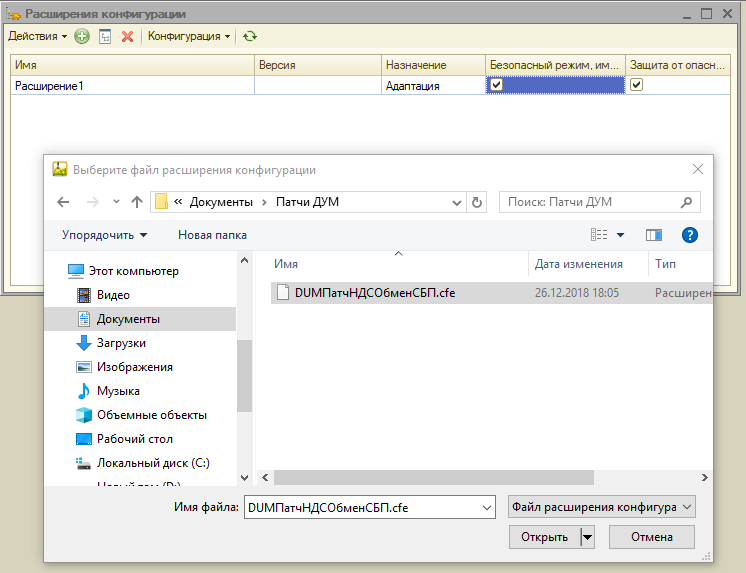
Task: Click date 26.12.2018 18:05 cell
Action: (577, 293)
